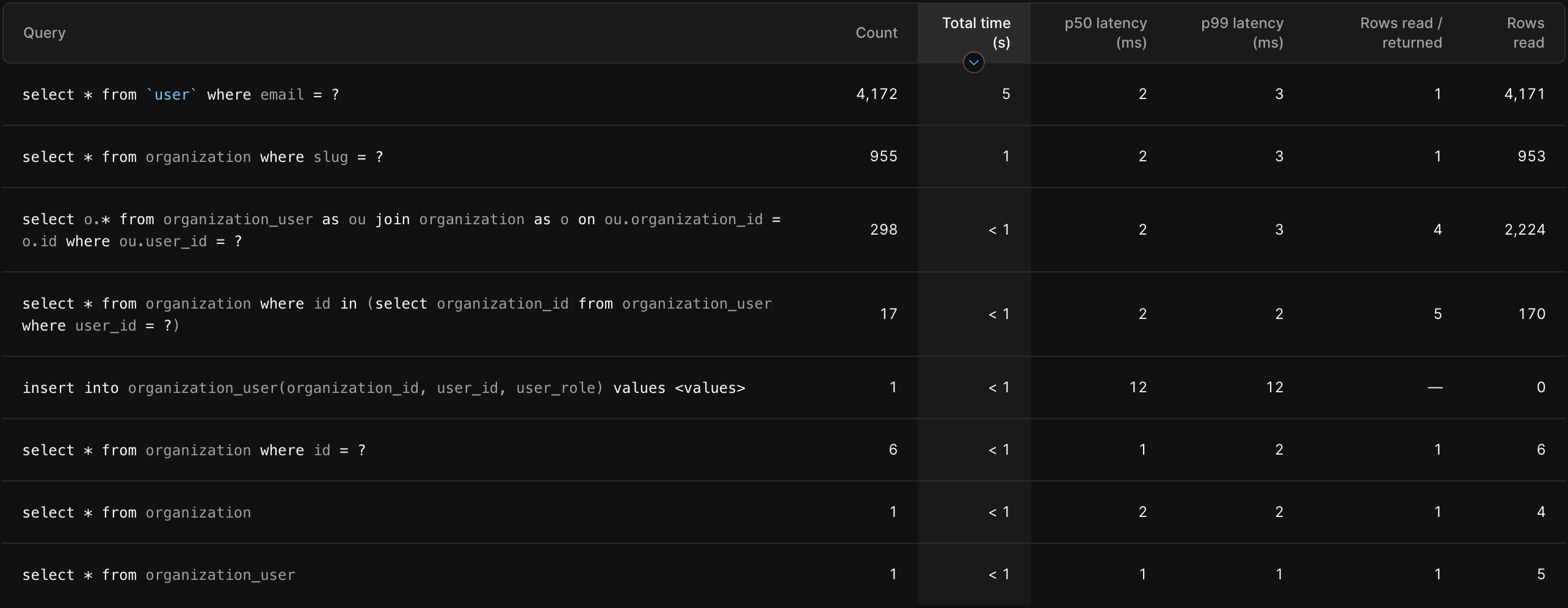The height and width of the screenshot is (608, 1568).
Task: Open the insert into organization_user query
Action: point(383,388)
